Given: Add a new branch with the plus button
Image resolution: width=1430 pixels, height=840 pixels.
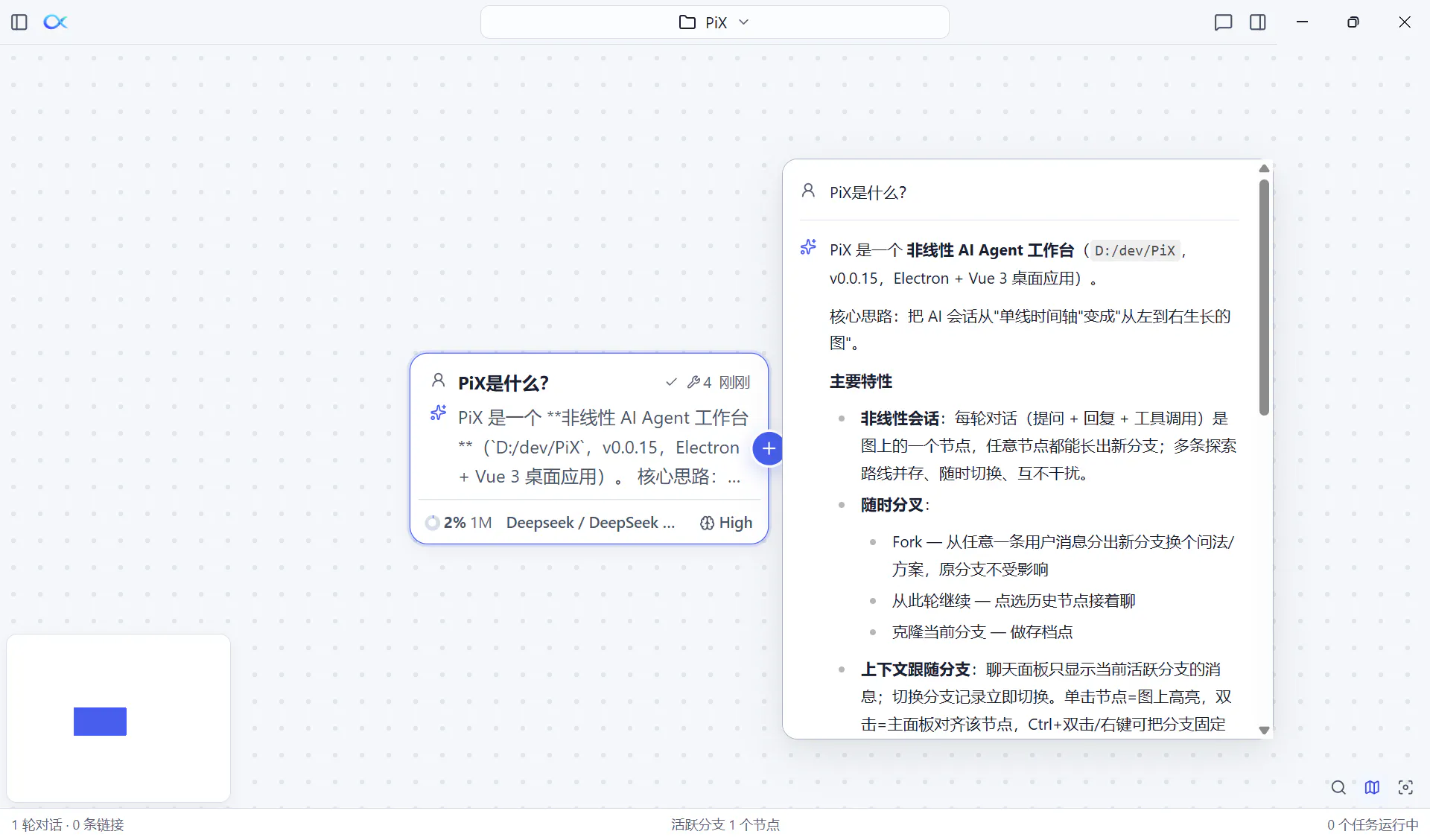Looking at the screenshot, I should click(769, 448).
